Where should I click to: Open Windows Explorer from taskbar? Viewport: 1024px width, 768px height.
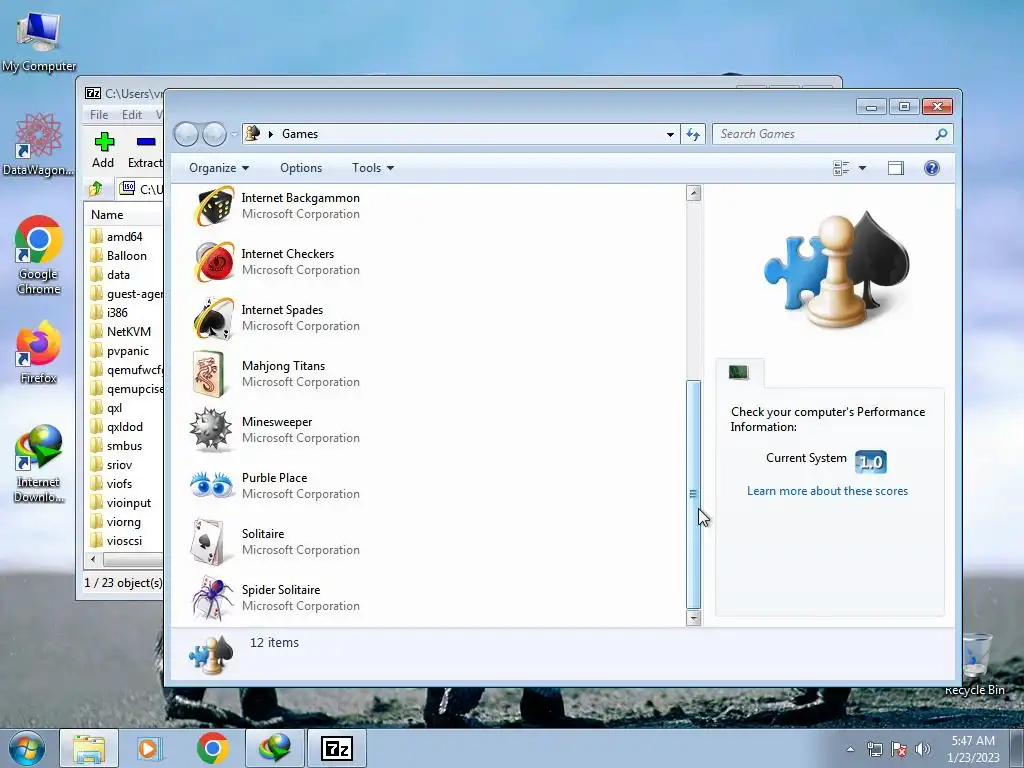[x=89, y=748]
